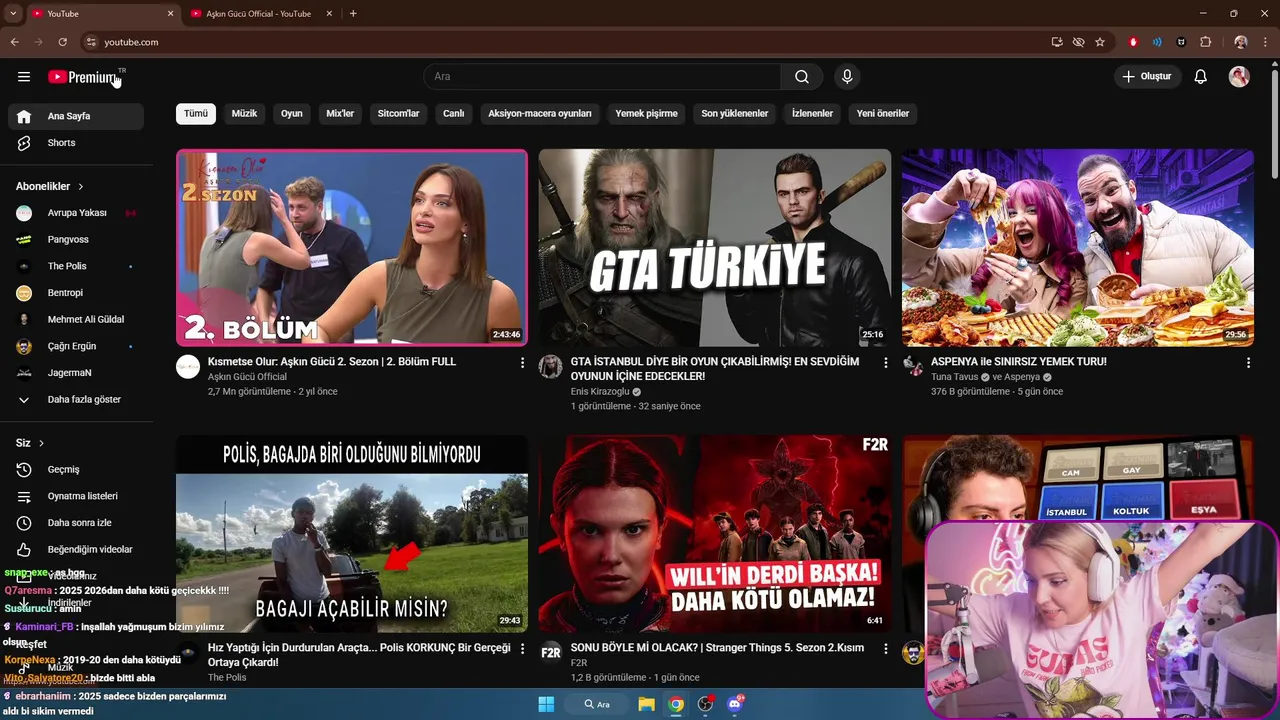The height and width of the screenshot is (720, 1280).
Task: Select Son yüklenenler filter chip
Action: pos(735,114)
